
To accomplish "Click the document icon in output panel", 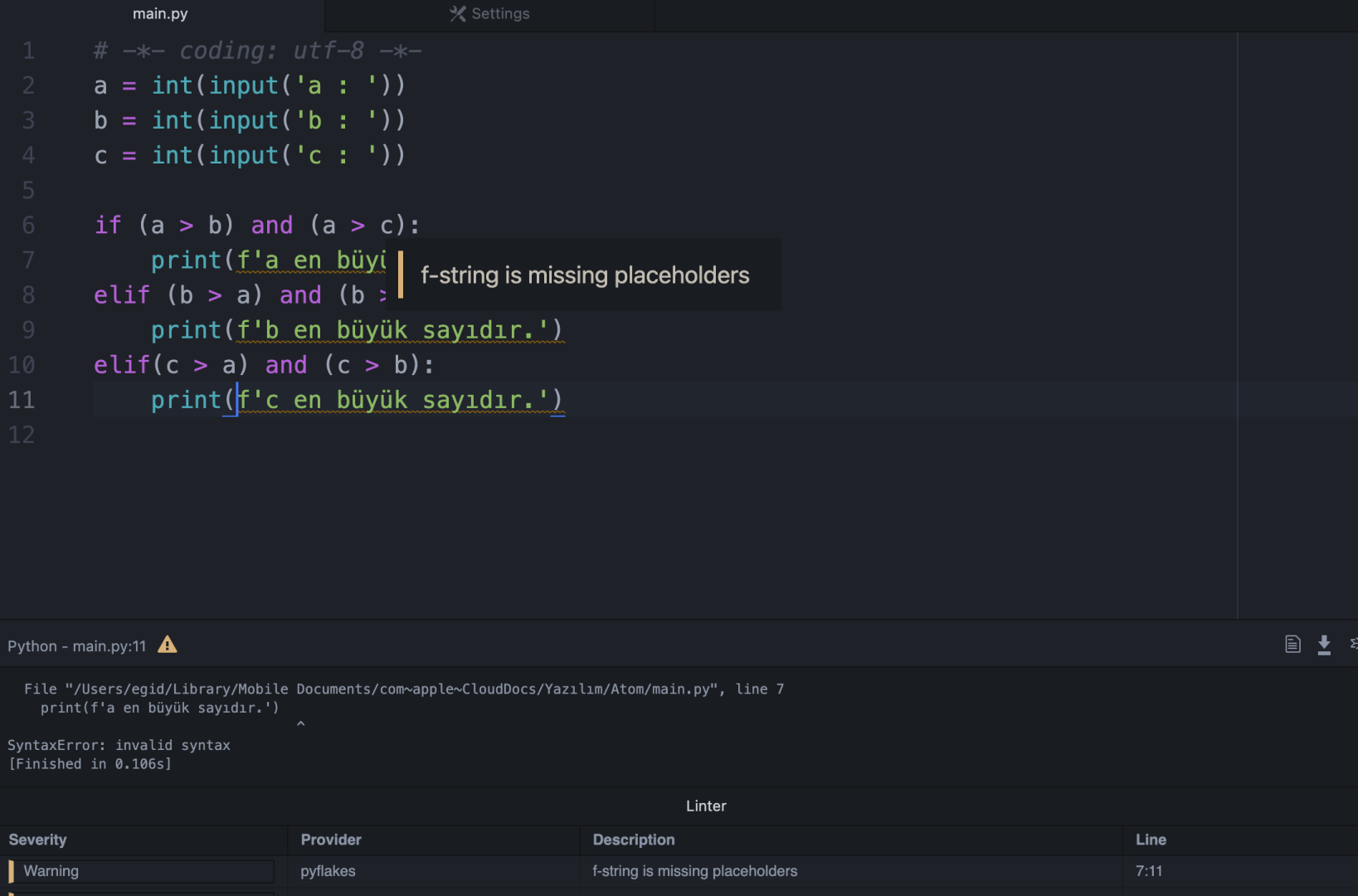I will (1292, 645).
